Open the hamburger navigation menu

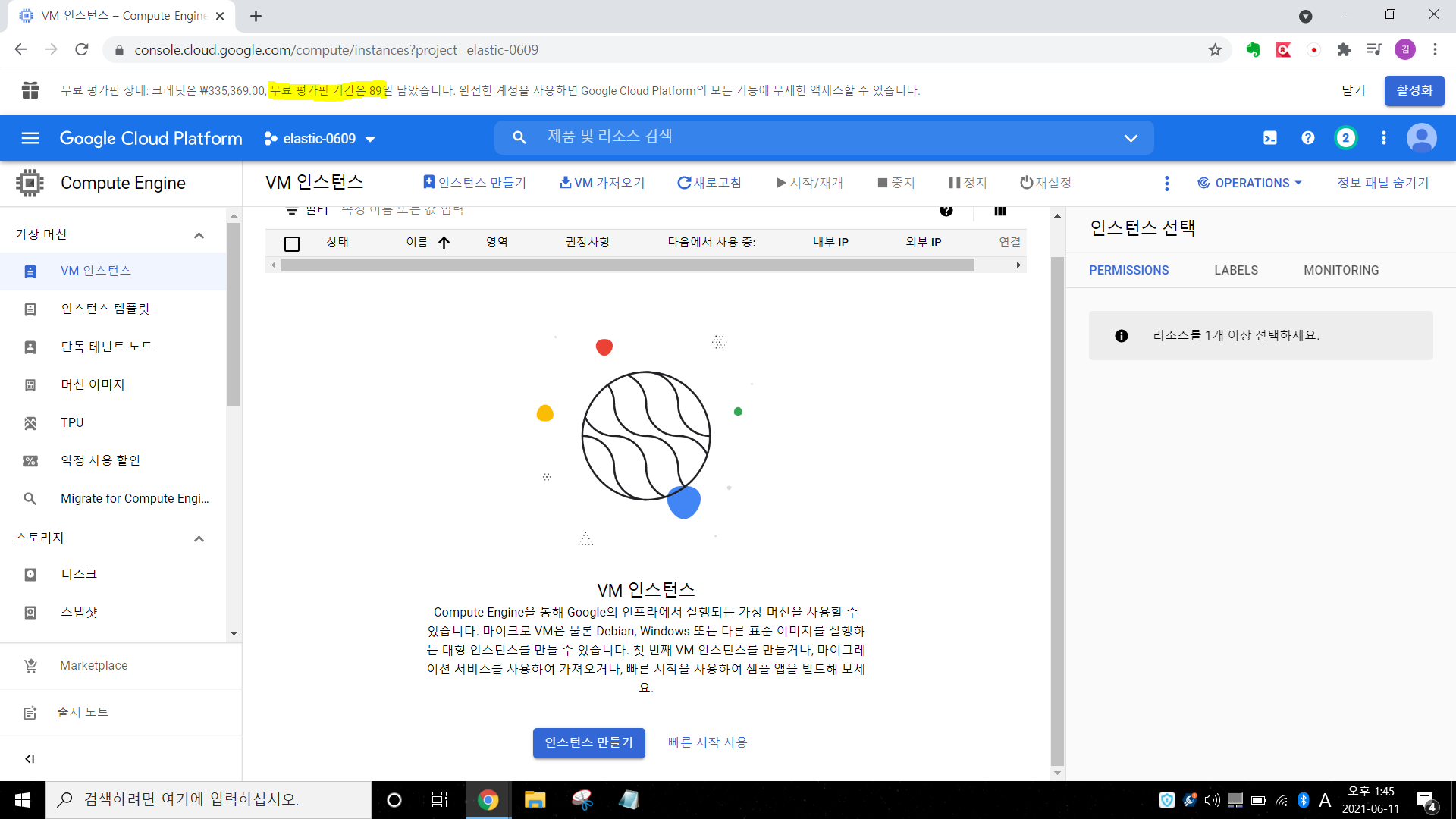tap(30, 138)
